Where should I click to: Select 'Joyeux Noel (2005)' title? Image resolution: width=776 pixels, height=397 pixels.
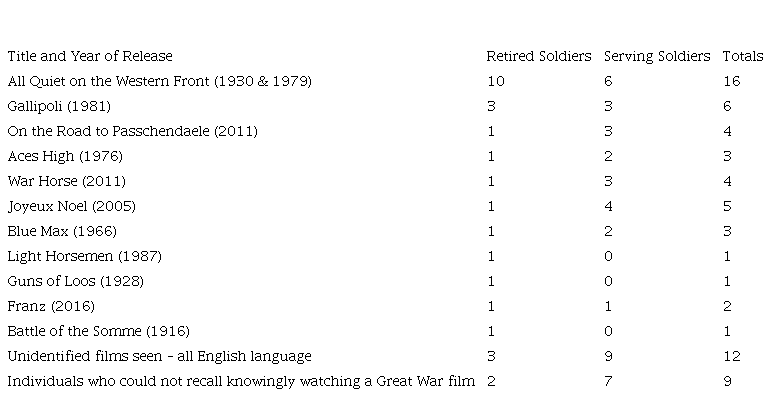[x=72, y=206]
